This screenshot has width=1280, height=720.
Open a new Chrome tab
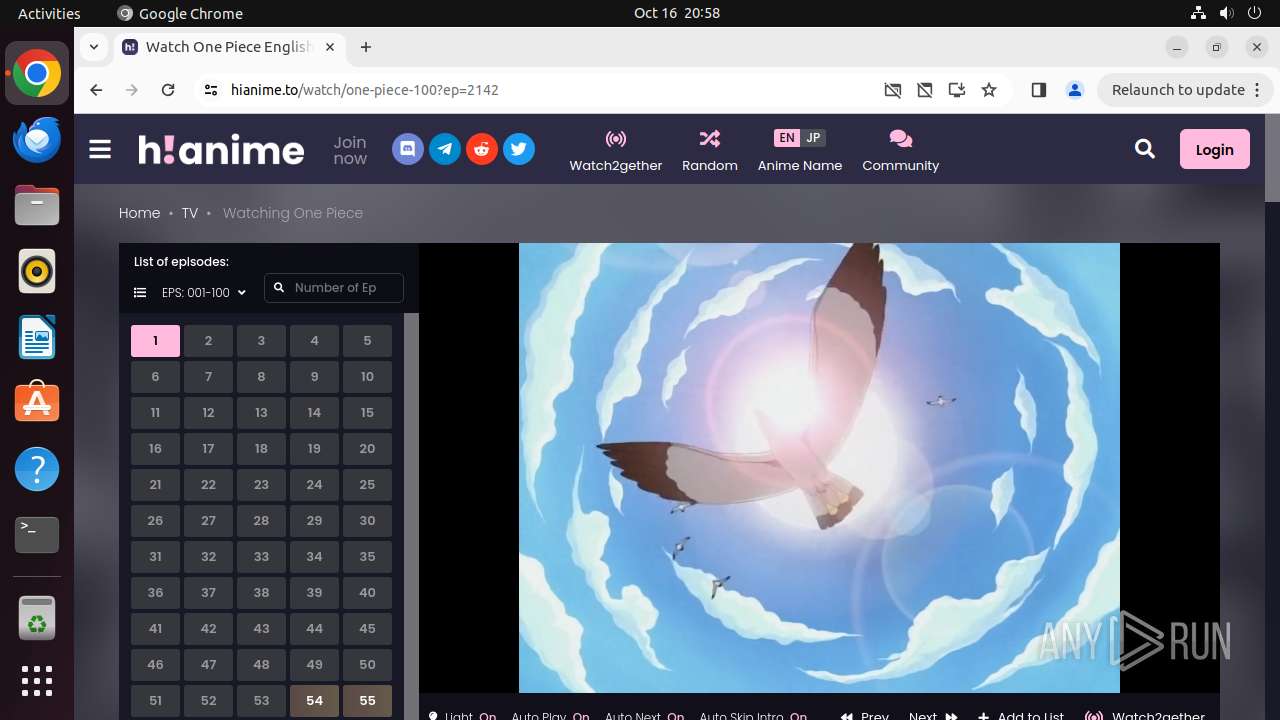pos(366,47)
